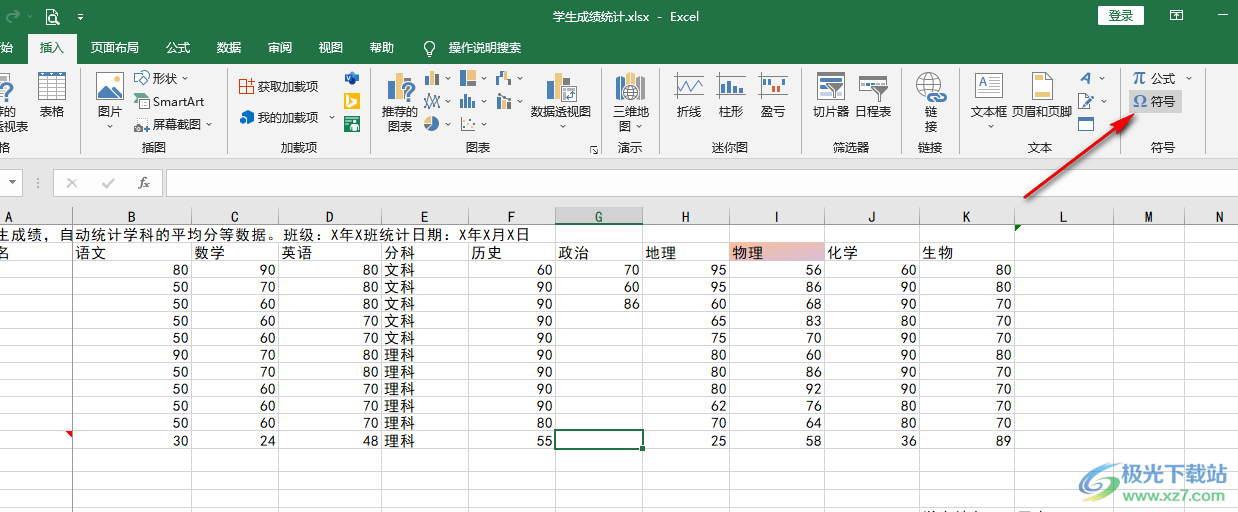Viewport: 1238px width, 512px height.
Task: Click the Visio Data Visualizer add-in icon
Action: [351, 78]
